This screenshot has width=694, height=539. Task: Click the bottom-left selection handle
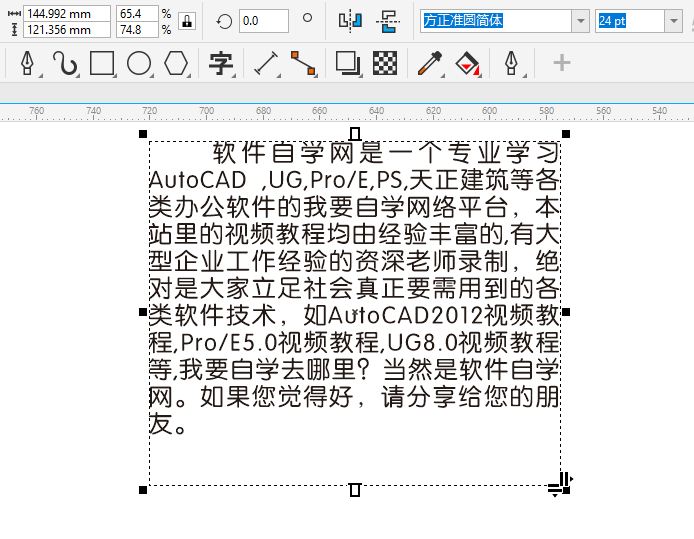143,490
